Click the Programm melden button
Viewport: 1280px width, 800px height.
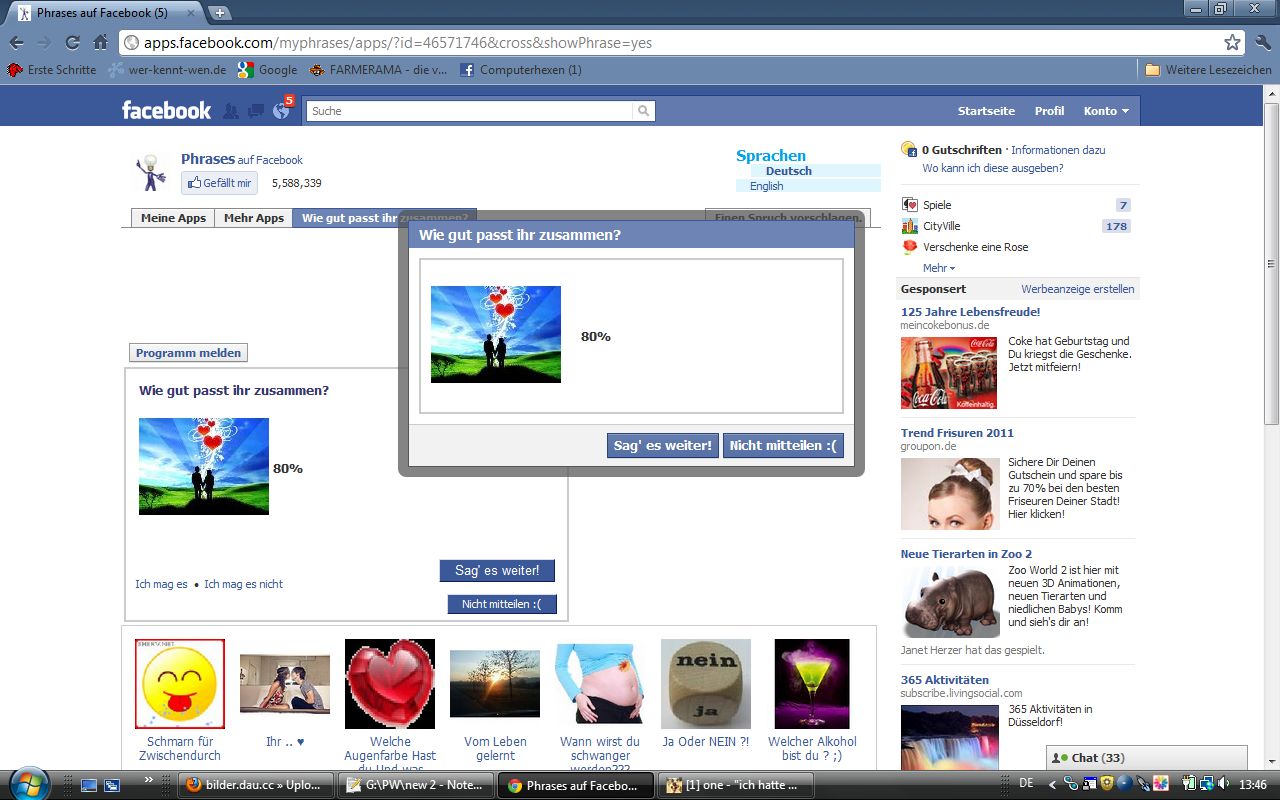[x=188, y=353]
